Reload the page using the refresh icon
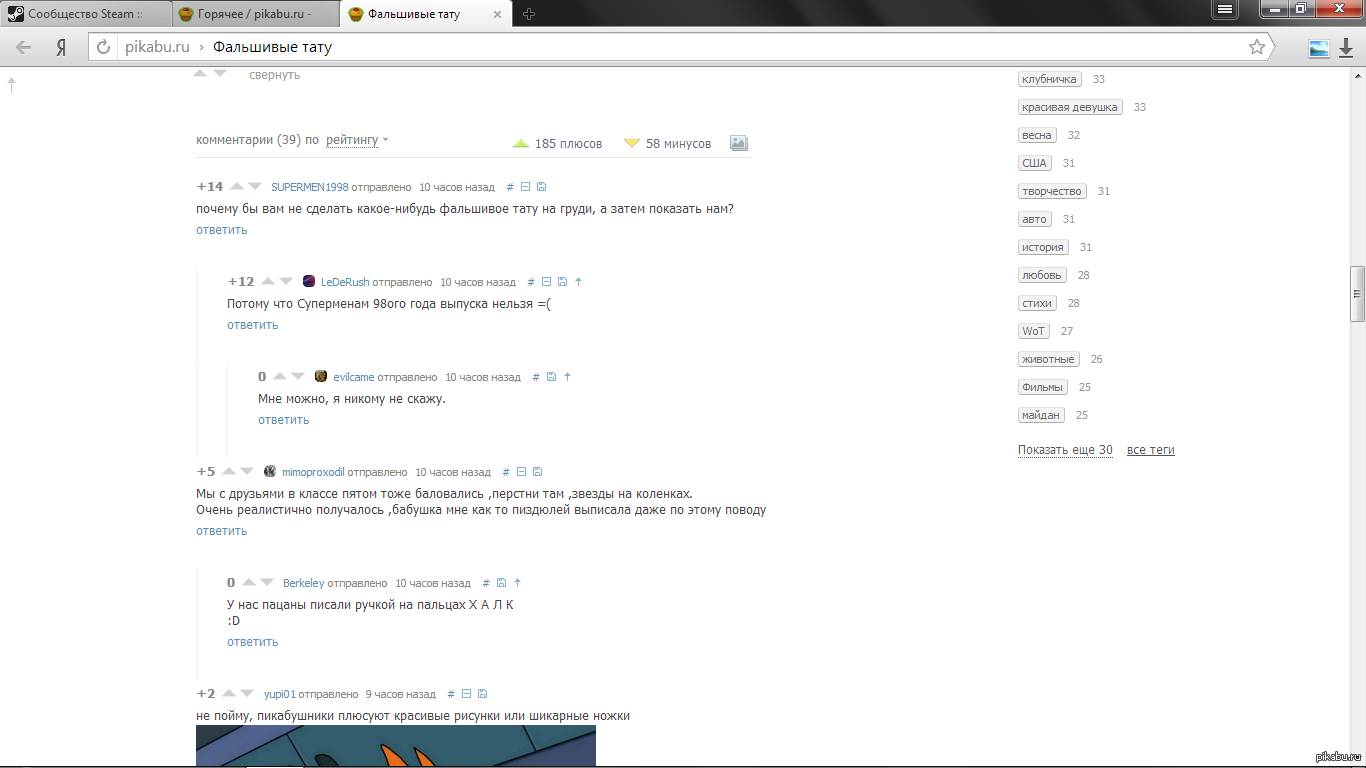This screenshot has height=768, width=1366. pos(103,47)
